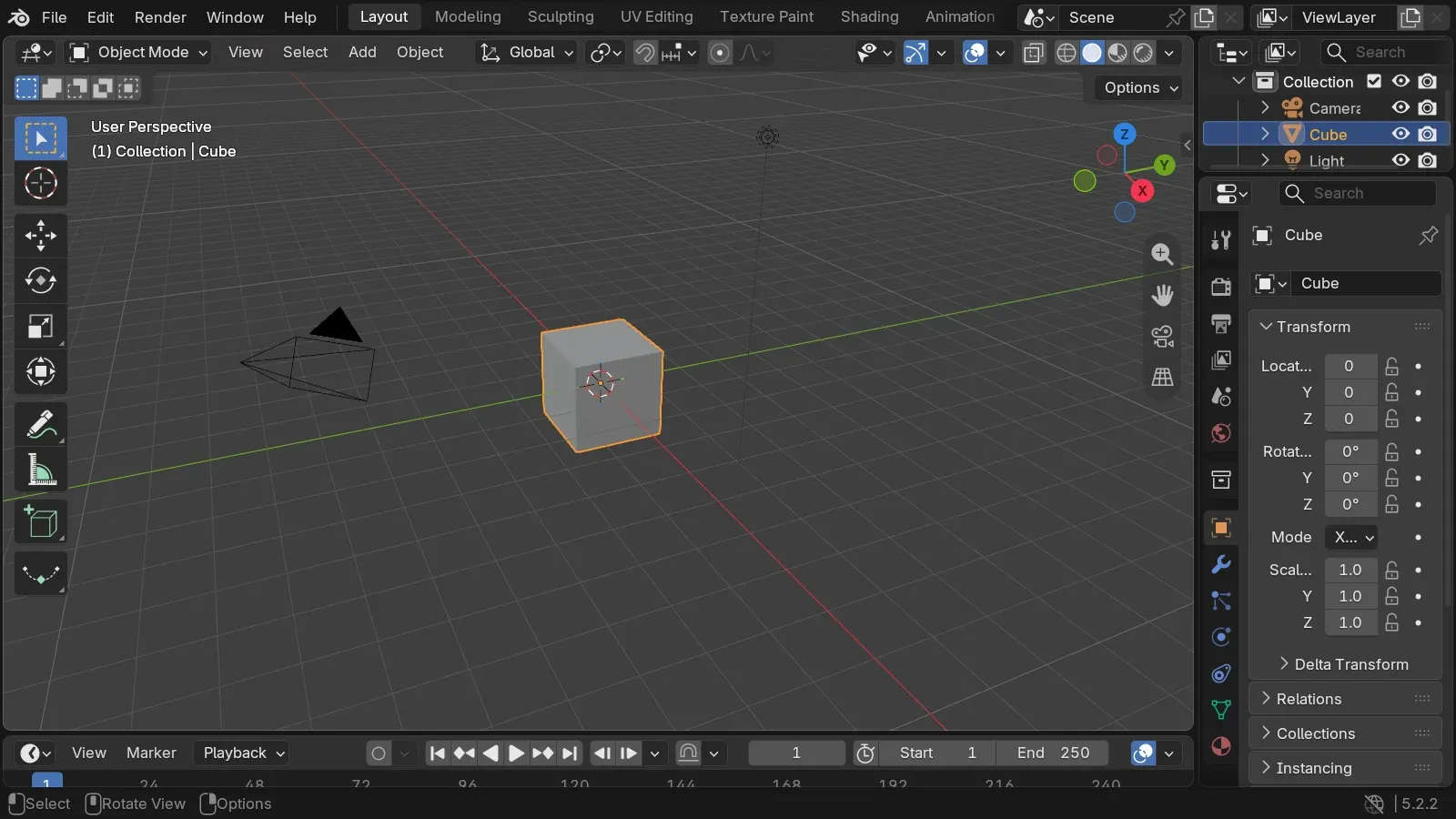Screen dimensions: 1456x819
Task: Open the Render properties tab
Action: click(1221, 288)
